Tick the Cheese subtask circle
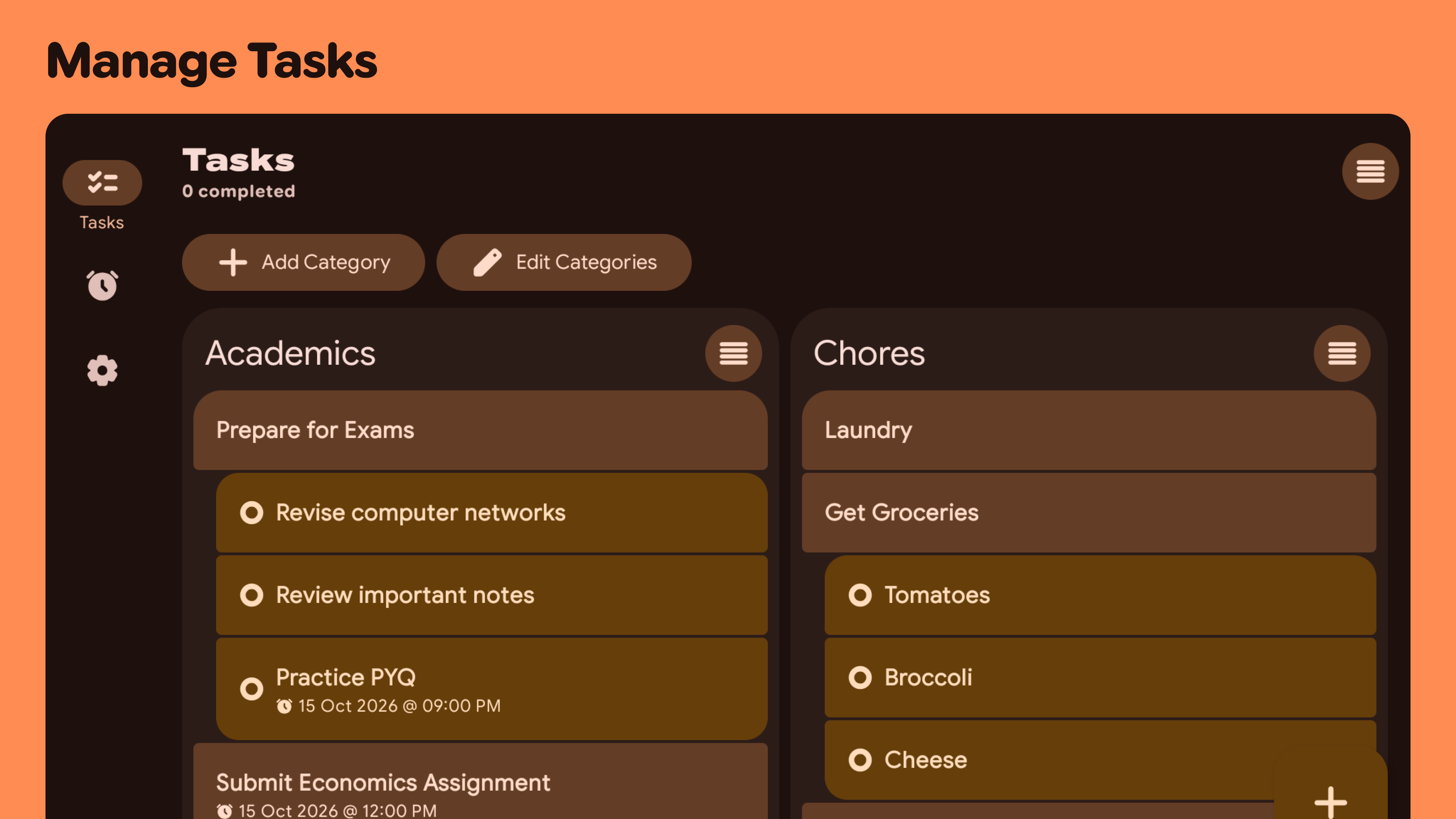 [x=860, y=760]
